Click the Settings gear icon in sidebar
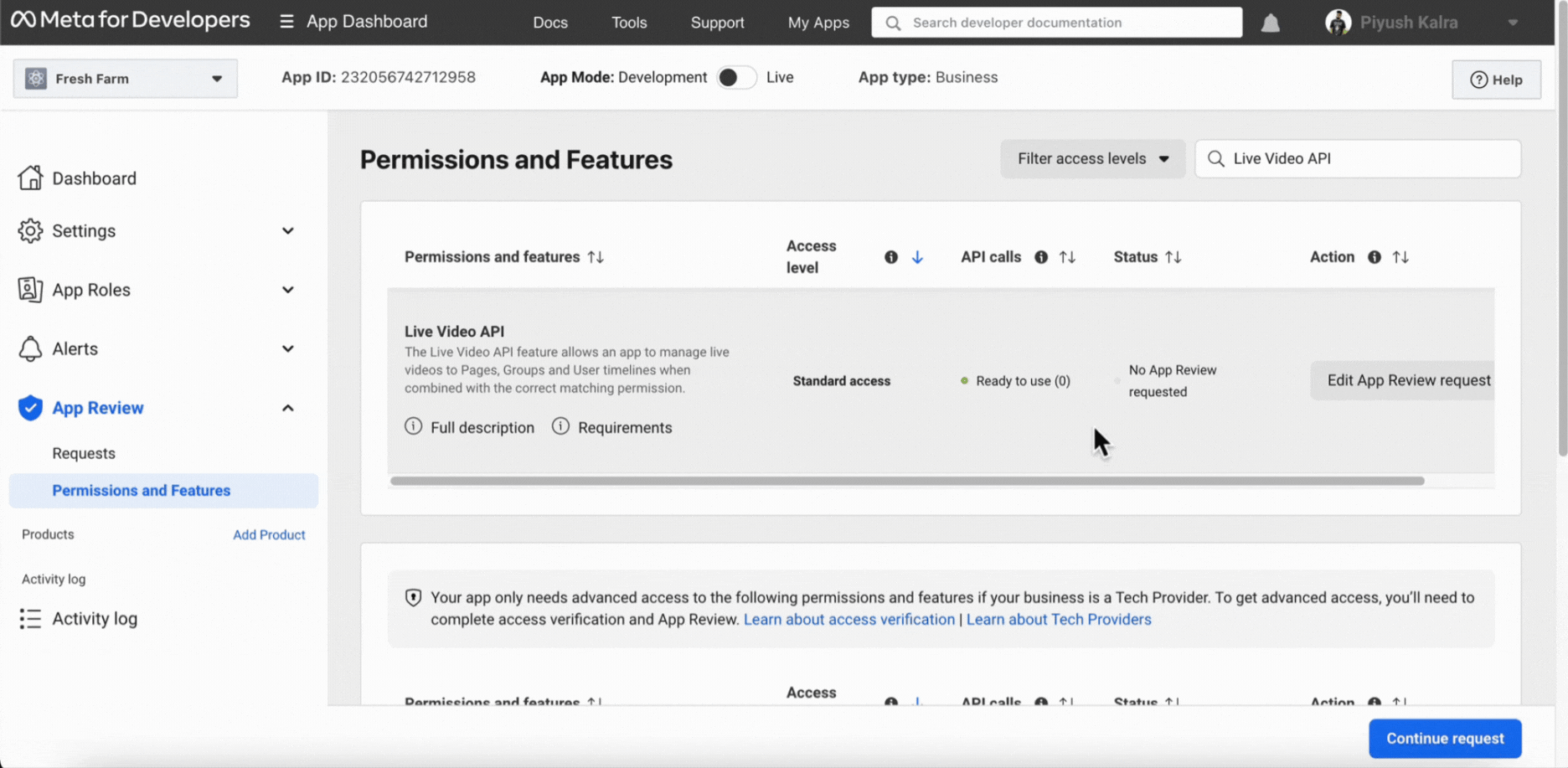 click(30, 230)
